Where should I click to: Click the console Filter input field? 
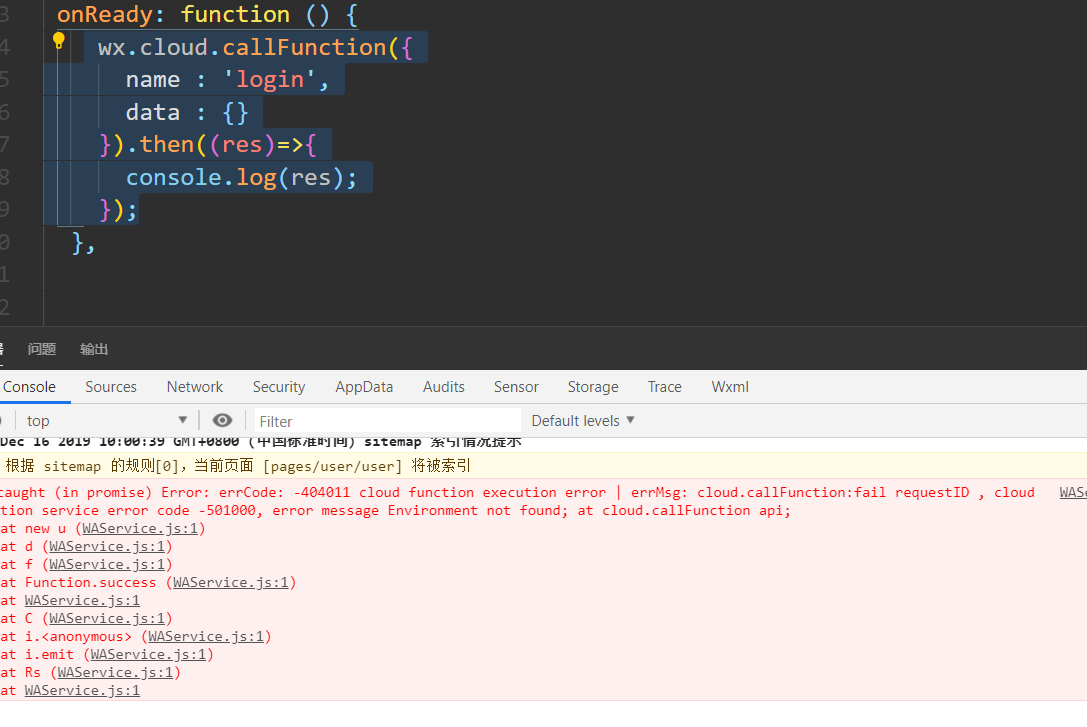tap(388, 421)
